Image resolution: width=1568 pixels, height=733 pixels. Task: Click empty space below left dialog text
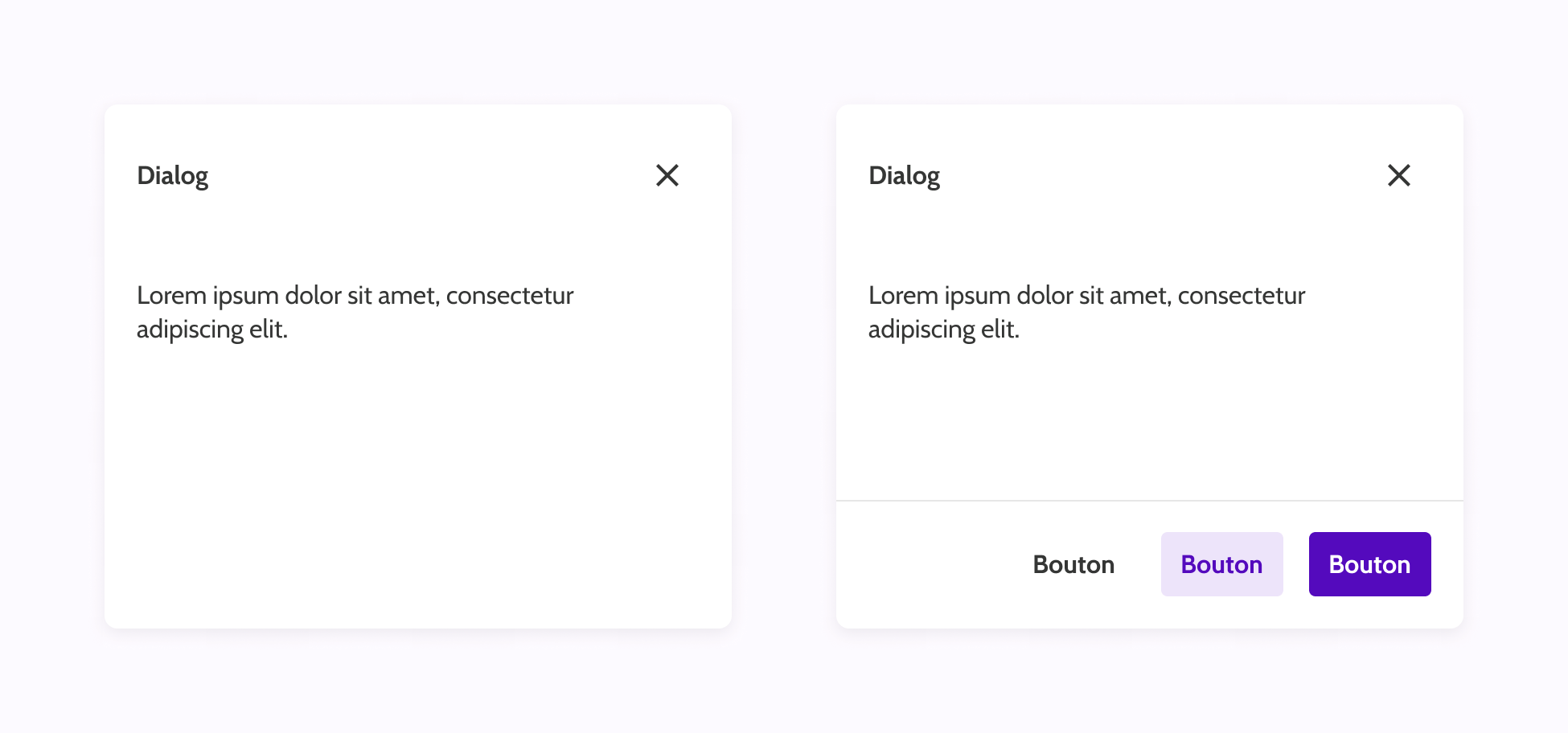point(418,482)
